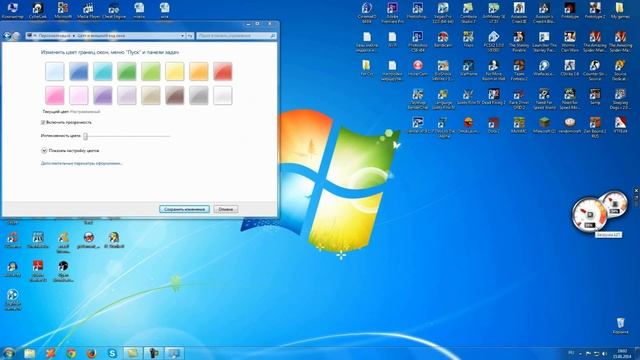This screenshot has width=640, height=360.
Task: Pick the dark green color swatch
Action: 127,71
